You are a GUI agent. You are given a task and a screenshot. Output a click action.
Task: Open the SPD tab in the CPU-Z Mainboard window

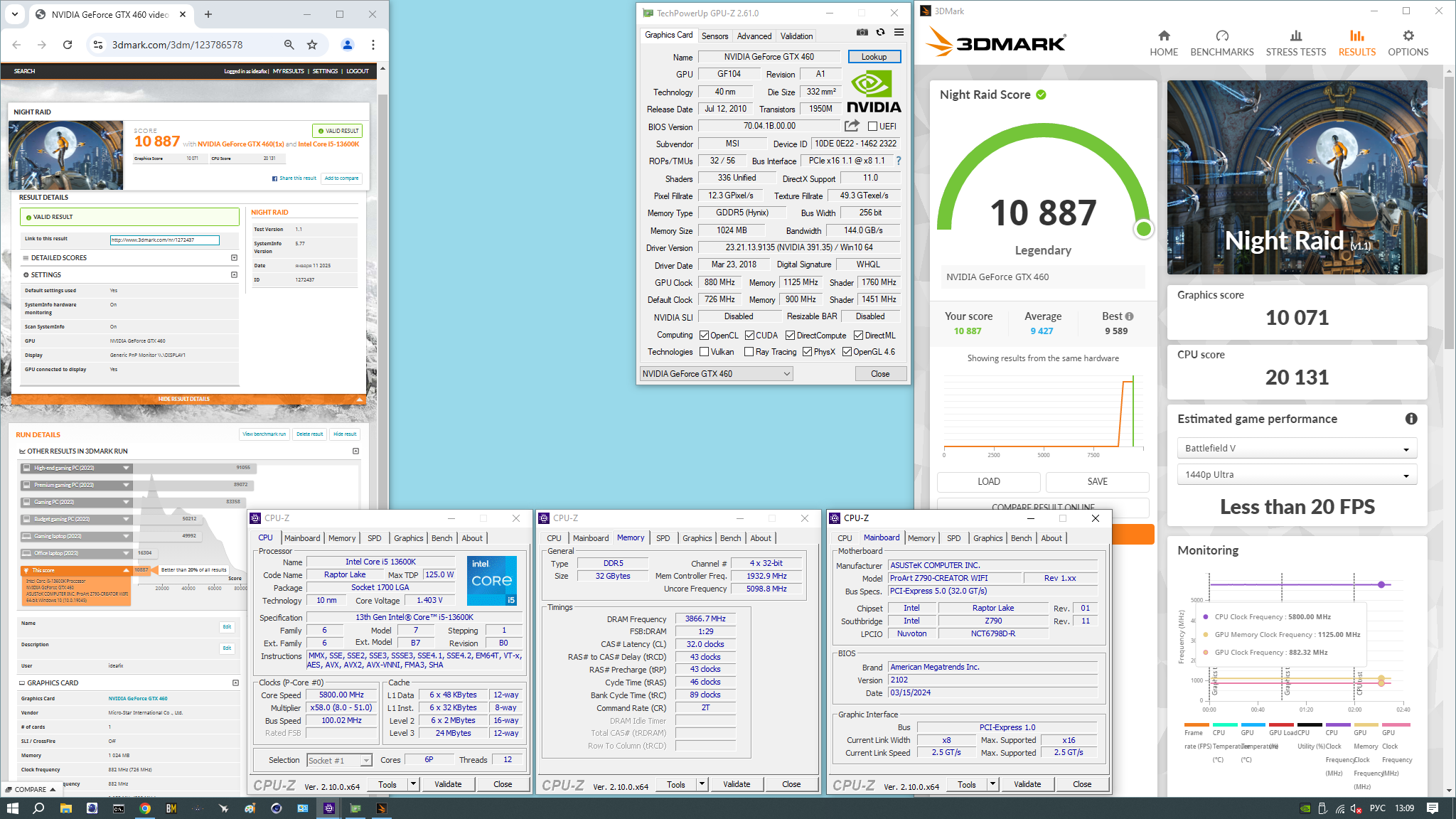[953, 538]
